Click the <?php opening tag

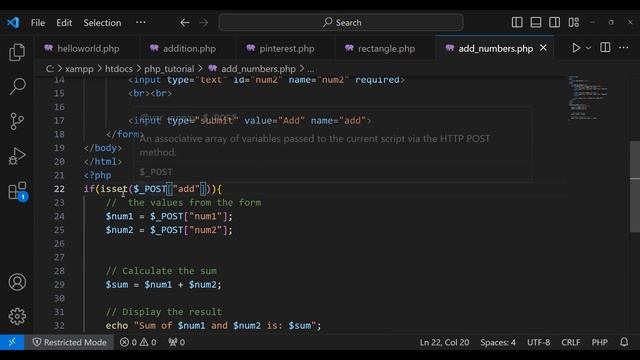click(97, 175)
